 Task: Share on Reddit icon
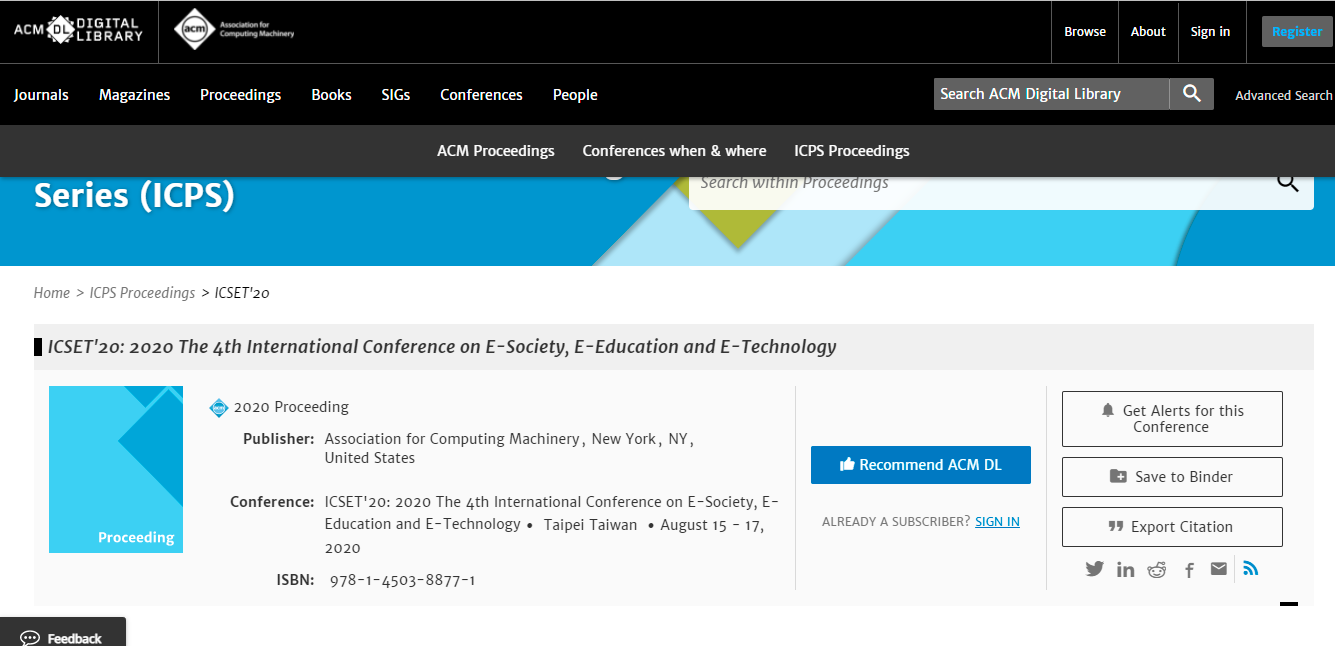coord(1157,570)
